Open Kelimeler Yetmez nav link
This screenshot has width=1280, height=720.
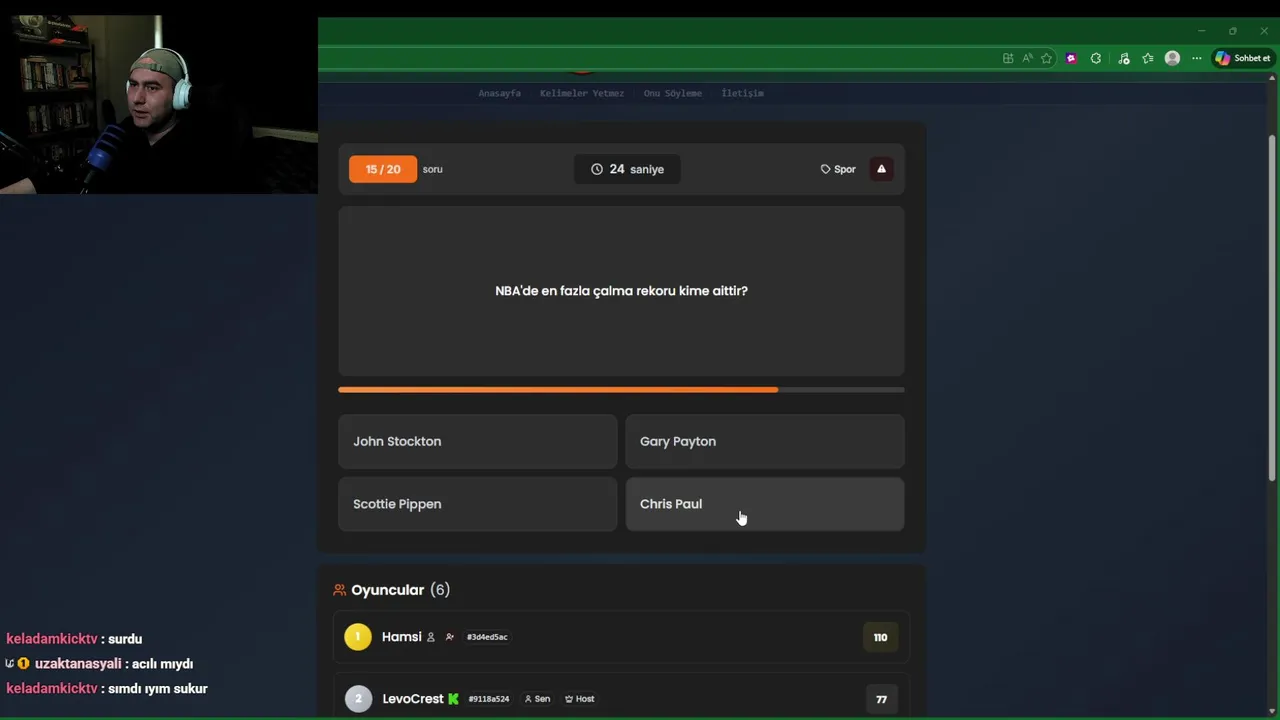[582, 93]
